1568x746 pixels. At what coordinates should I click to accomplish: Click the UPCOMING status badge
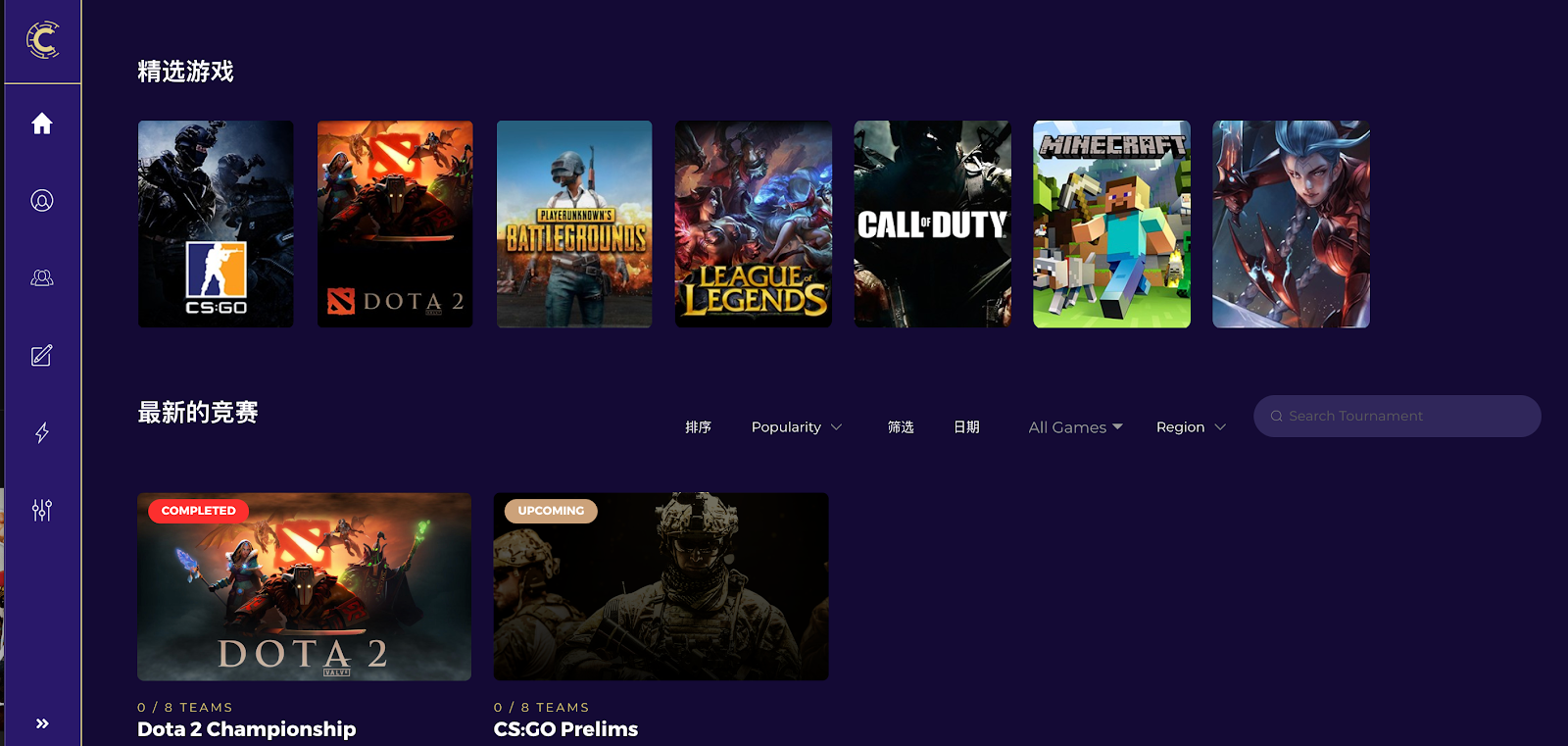point(551,511)
